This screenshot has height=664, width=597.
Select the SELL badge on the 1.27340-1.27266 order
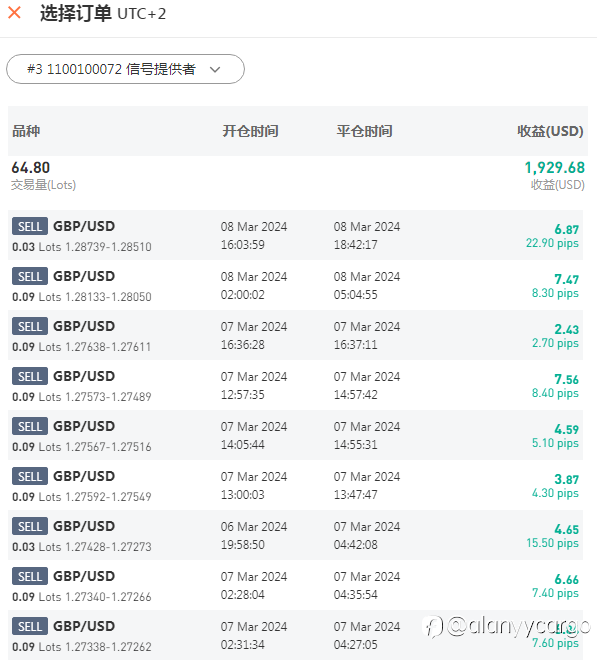30,576
